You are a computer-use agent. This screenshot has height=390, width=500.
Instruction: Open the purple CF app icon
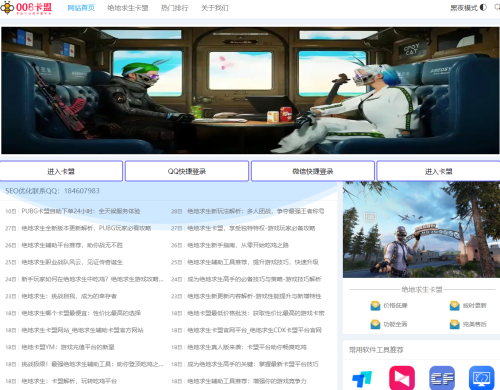(442, 378)
